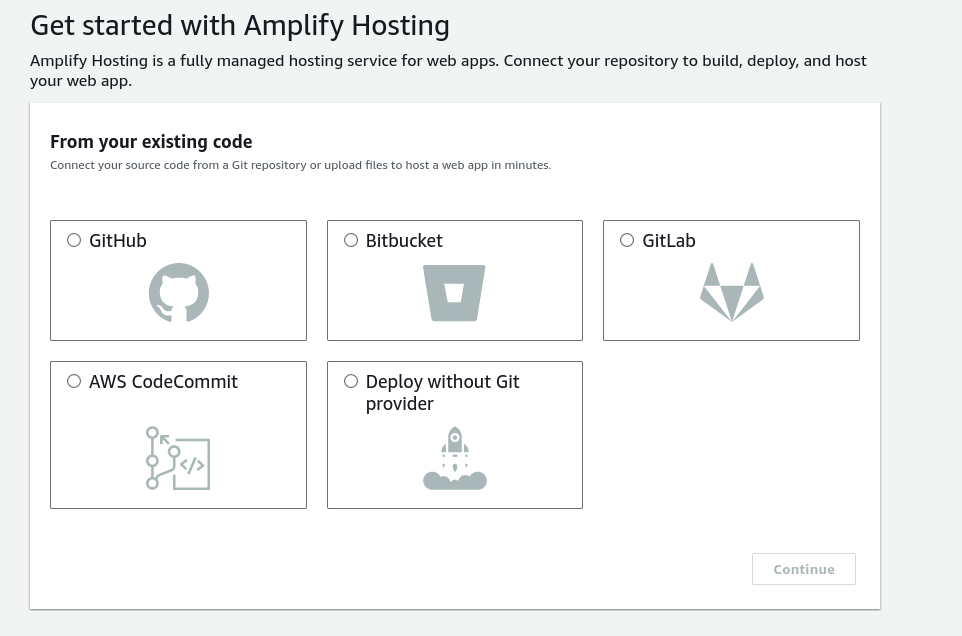Screen dimensions: 962x636
Task: Select the GitHub radio button
Action: tap(74, 240)
